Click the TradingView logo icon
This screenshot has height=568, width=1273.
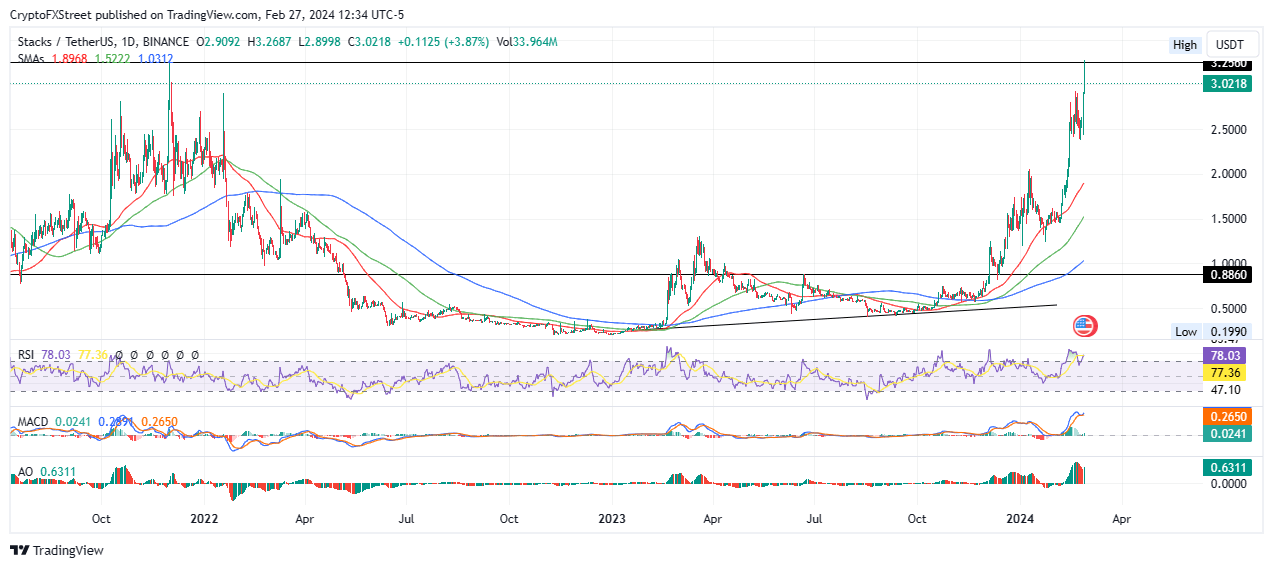point(19,550)
